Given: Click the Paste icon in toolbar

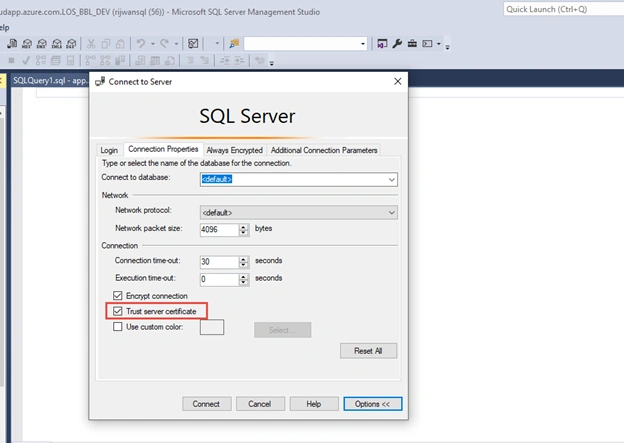Looking at the screenshot, I should point(120,43).
